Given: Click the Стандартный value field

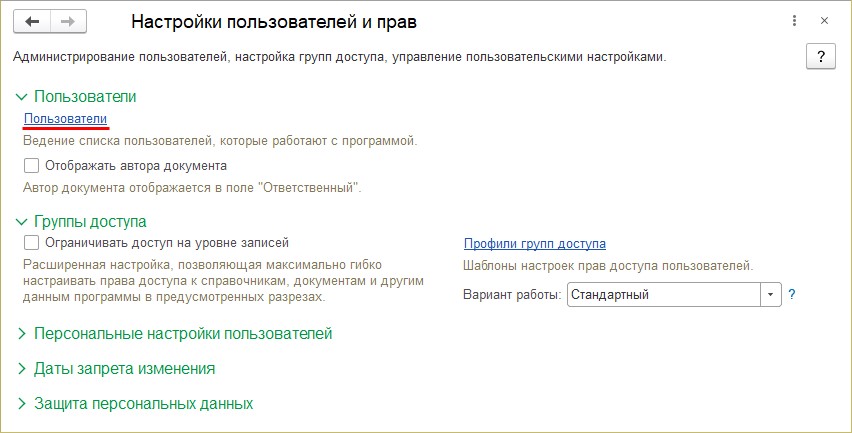Looking at the screenshot, I should coord(663,294).
